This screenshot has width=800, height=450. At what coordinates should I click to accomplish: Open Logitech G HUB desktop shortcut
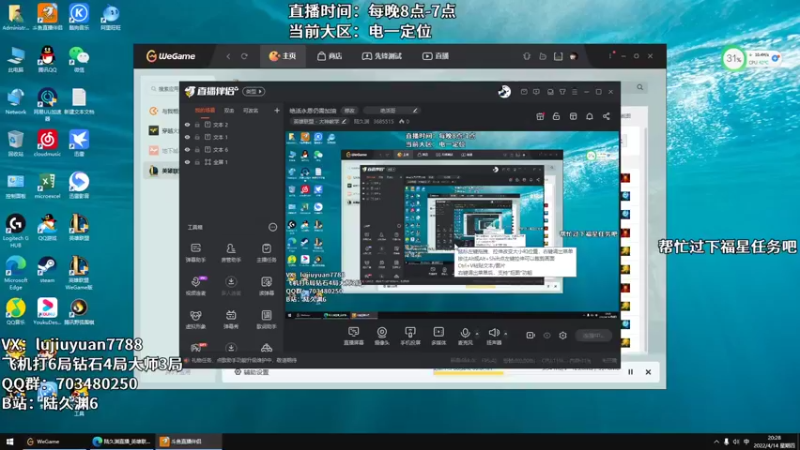coord(15,231)
